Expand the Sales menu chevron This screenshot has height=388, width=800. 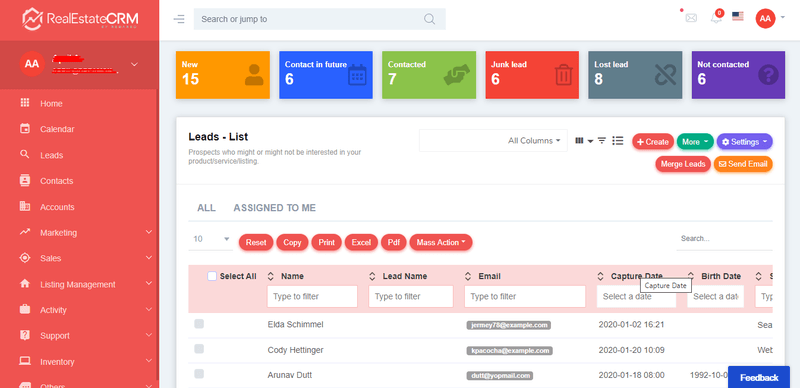pyautogui.click(x=148, y=258)
